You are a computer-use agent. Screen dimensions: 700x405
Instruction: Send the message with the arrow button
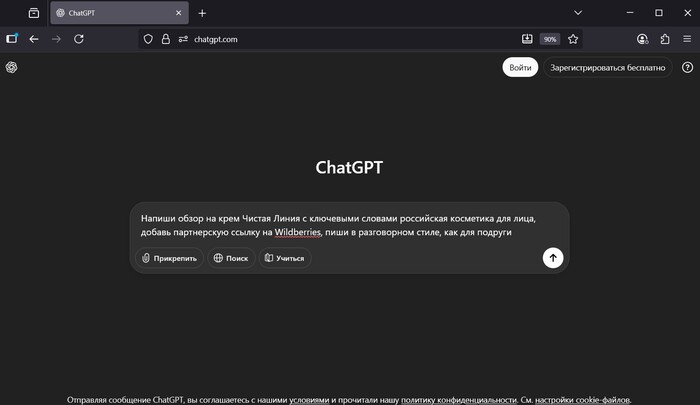tap(553, 258)
